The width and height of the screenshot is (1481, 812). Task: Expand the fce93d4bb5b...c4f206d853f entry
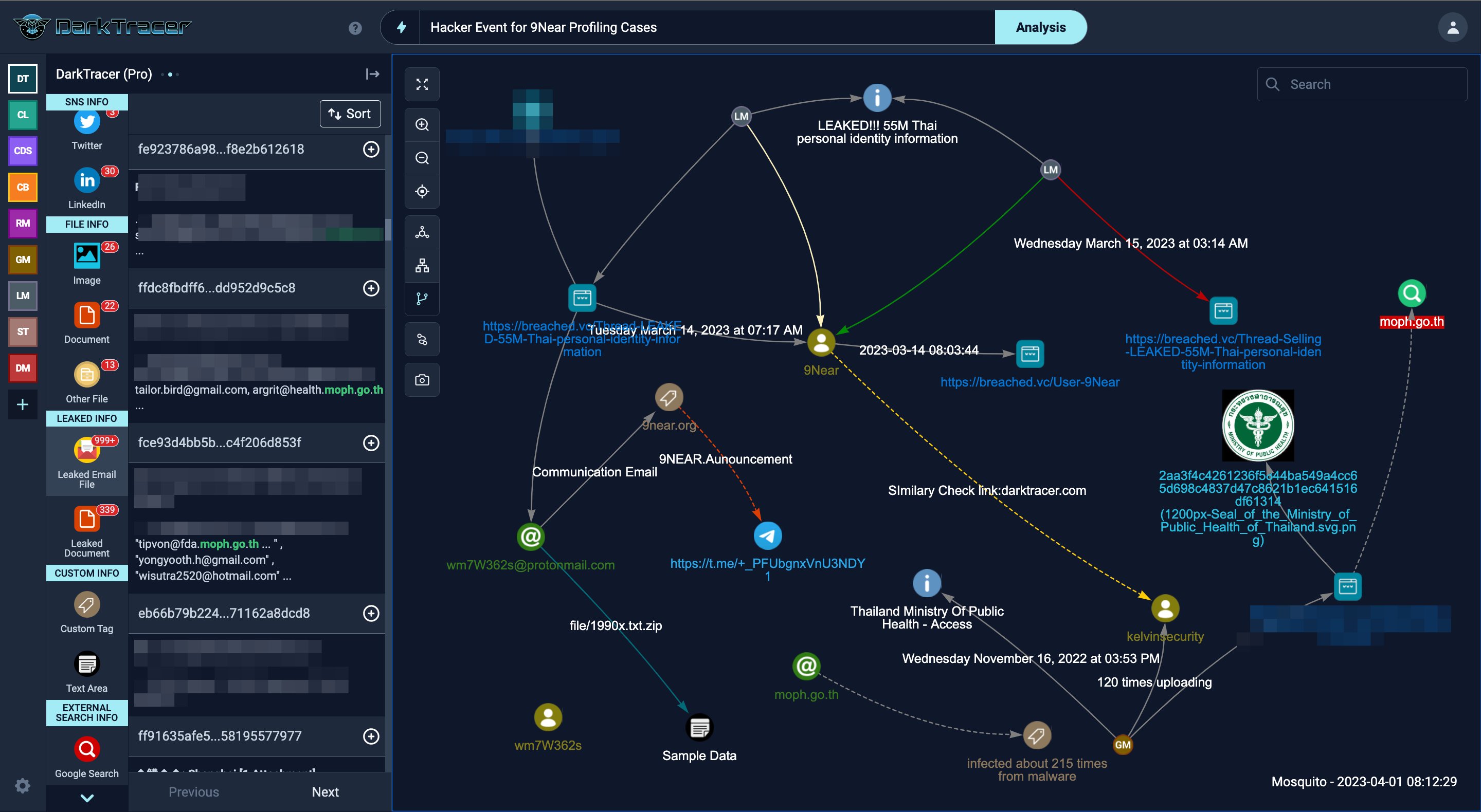[371, 442]
